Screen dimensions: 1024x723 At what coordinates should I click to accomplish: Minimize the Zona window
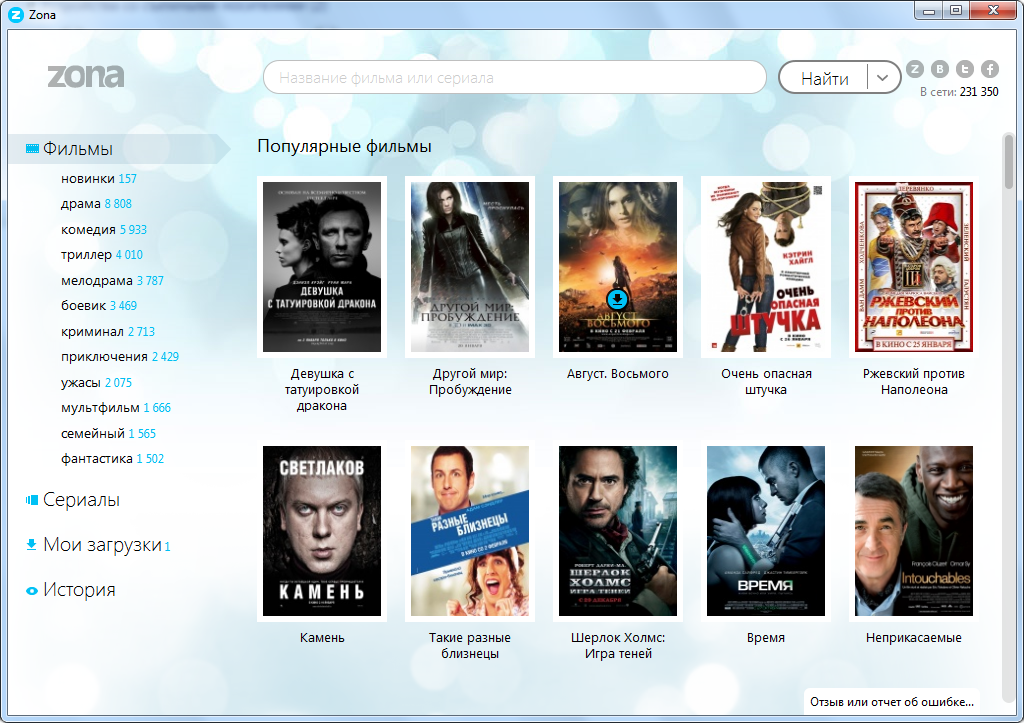pyautogui.click(x=928, y=11)
